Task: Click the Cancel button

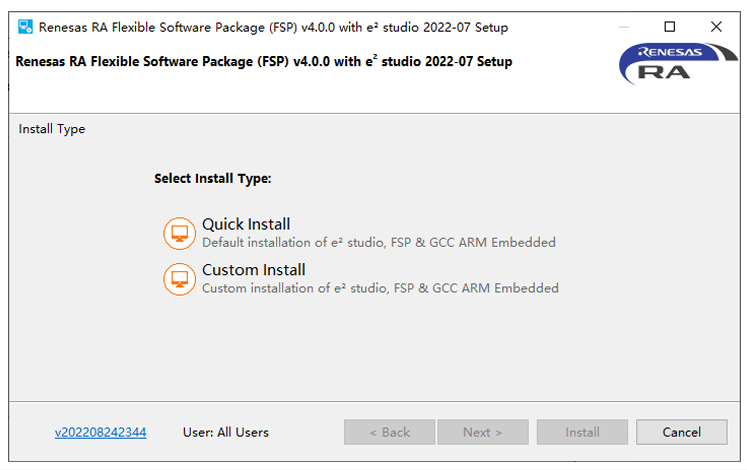Action: click(681, 432)
